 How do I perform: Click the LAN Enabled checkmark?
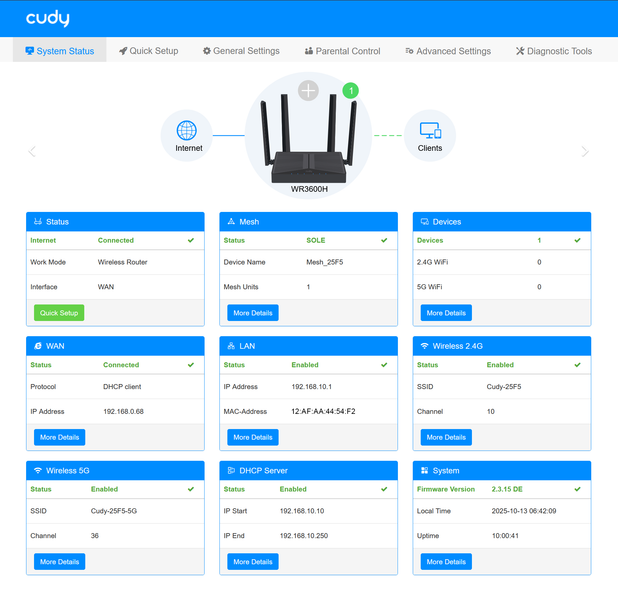[x=384, y=365]
